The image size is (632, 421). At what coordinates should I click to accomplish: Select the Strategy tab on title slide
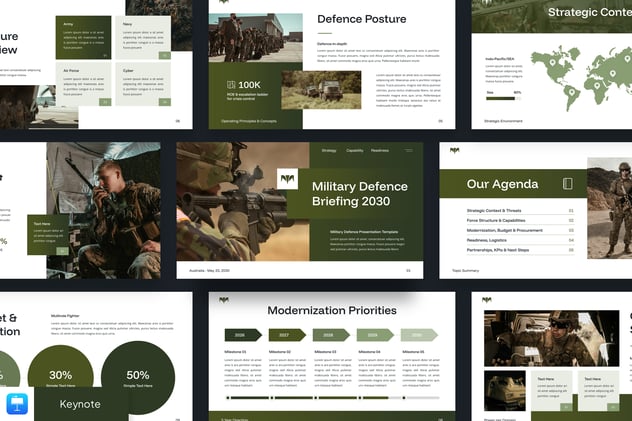(329, 150)
